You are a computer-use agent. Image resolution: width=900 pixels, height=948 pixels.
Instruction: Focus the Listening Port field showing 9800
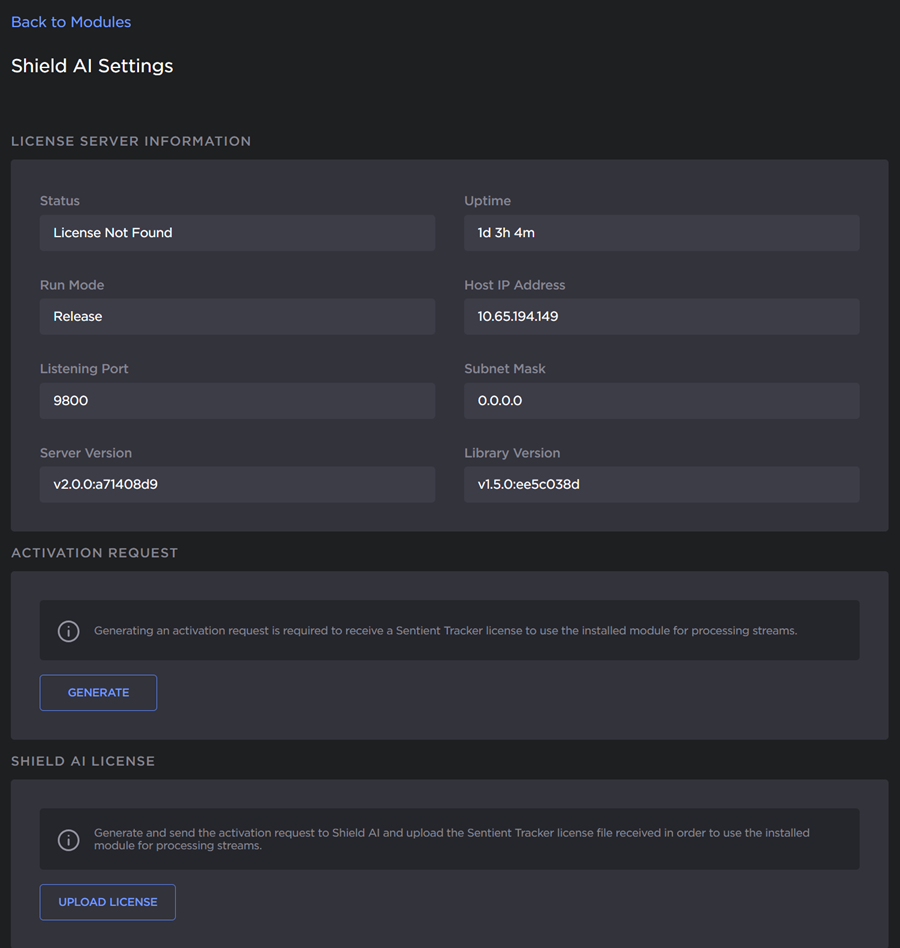pos(237,401)
